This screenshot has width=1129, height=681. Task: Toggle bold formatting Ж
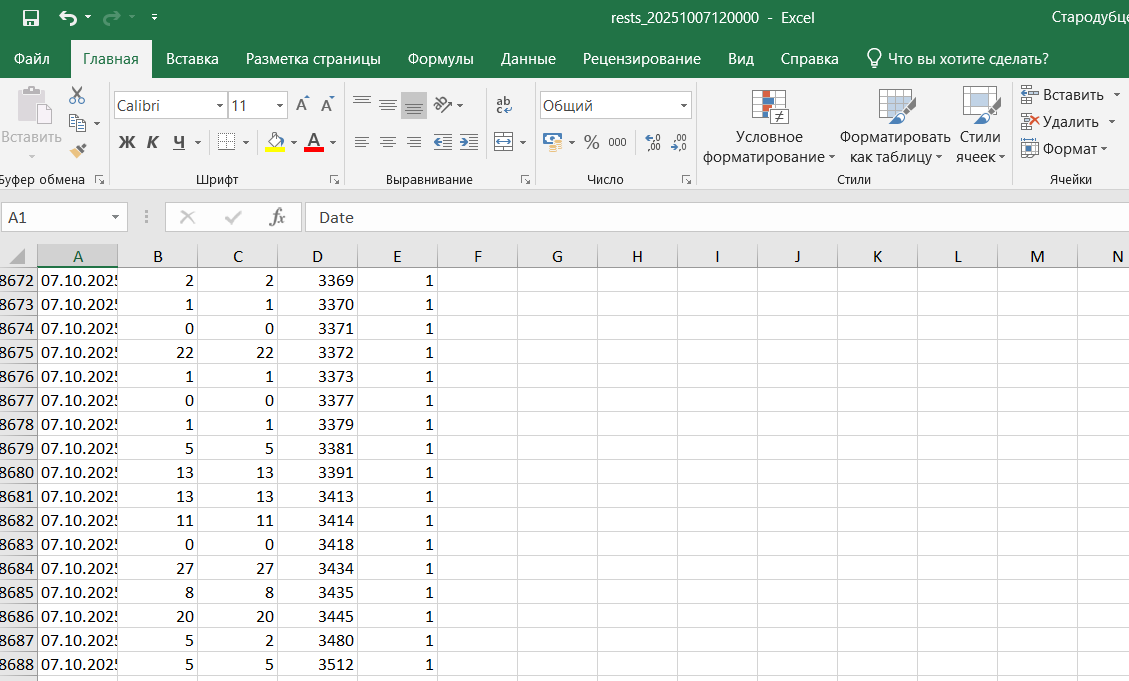126,142
